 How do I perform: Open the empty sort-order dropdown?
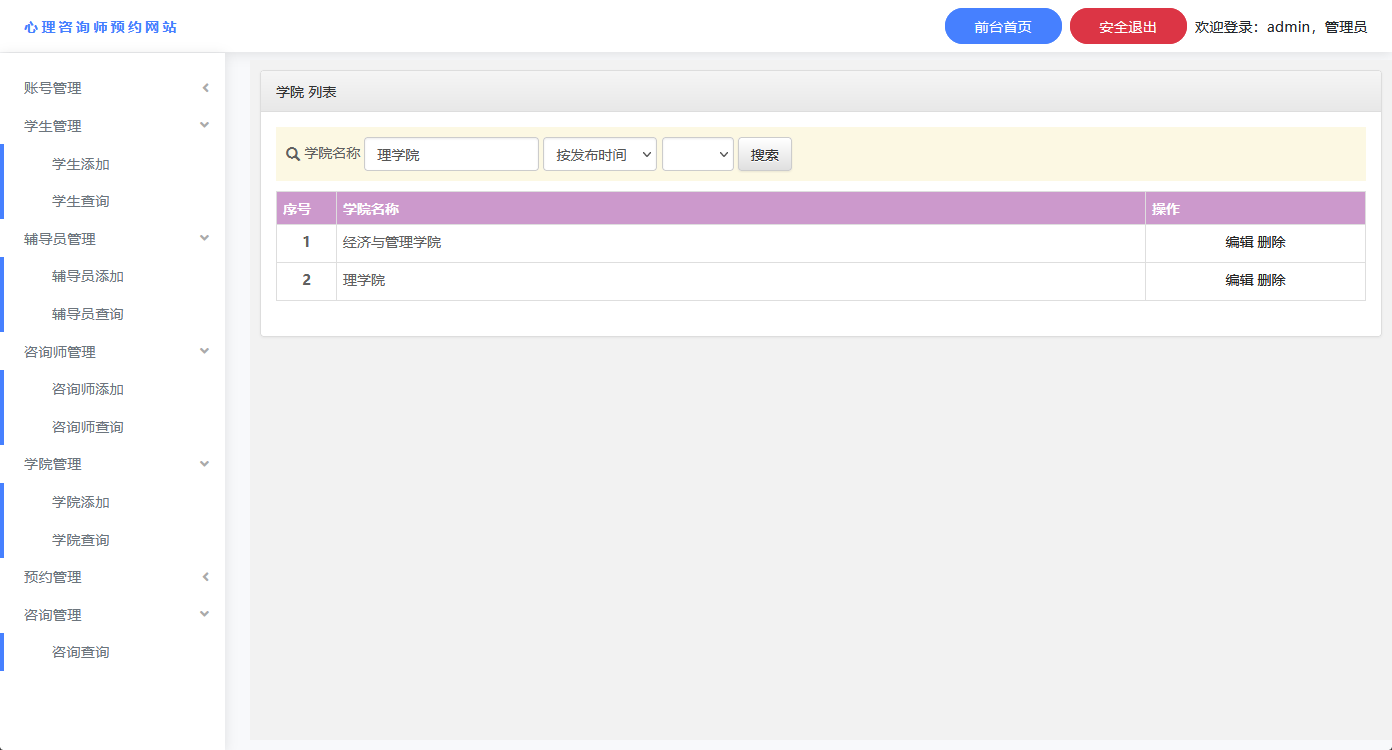click(x=698, y=154)
